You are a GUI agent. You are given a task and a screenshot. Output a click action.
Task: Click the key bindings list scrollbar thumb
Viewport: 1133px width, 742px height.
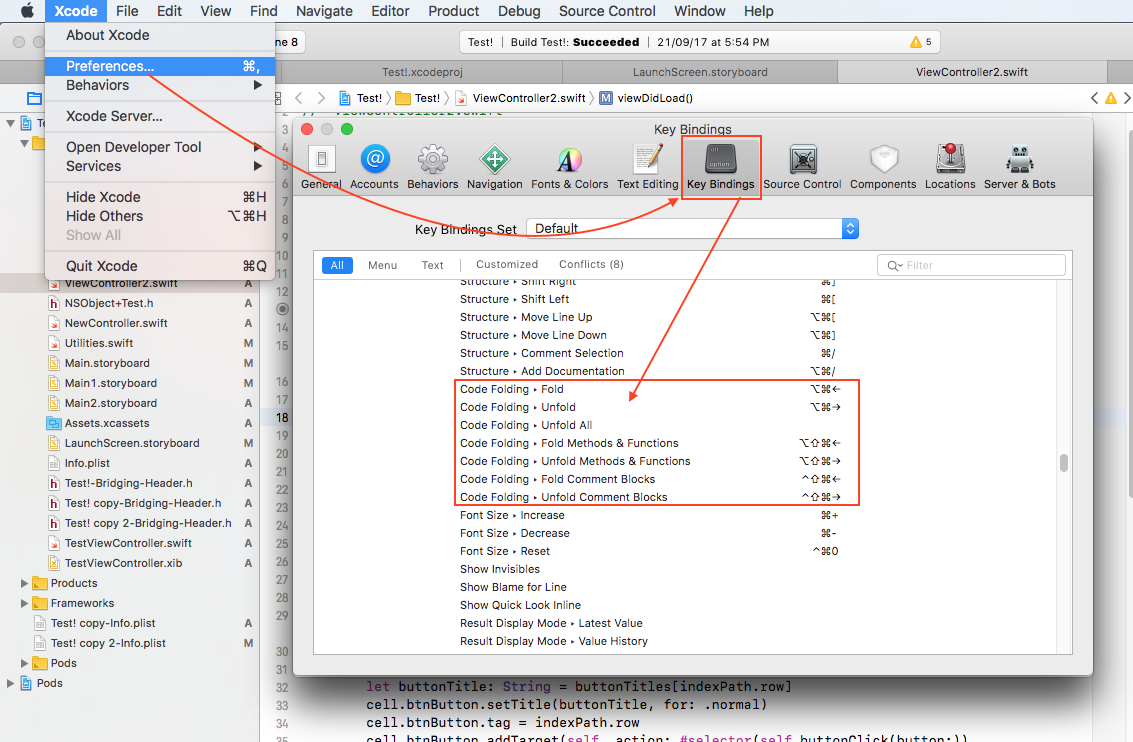(x=1064, y=462)
